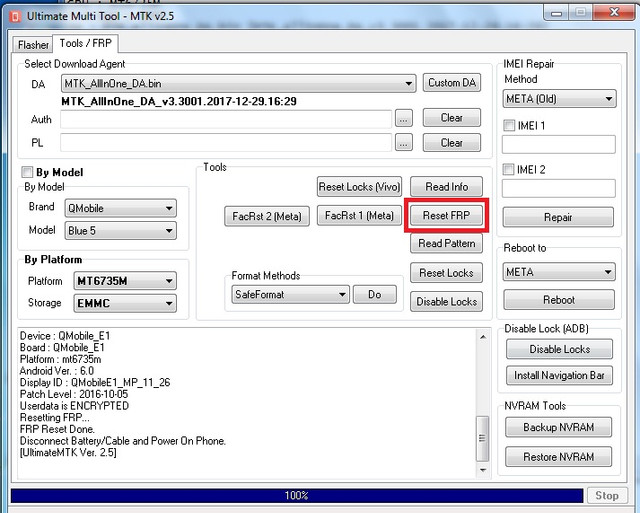640x513 pixels.
Task: Click the 100% progress bar
Action: point(297,496)
